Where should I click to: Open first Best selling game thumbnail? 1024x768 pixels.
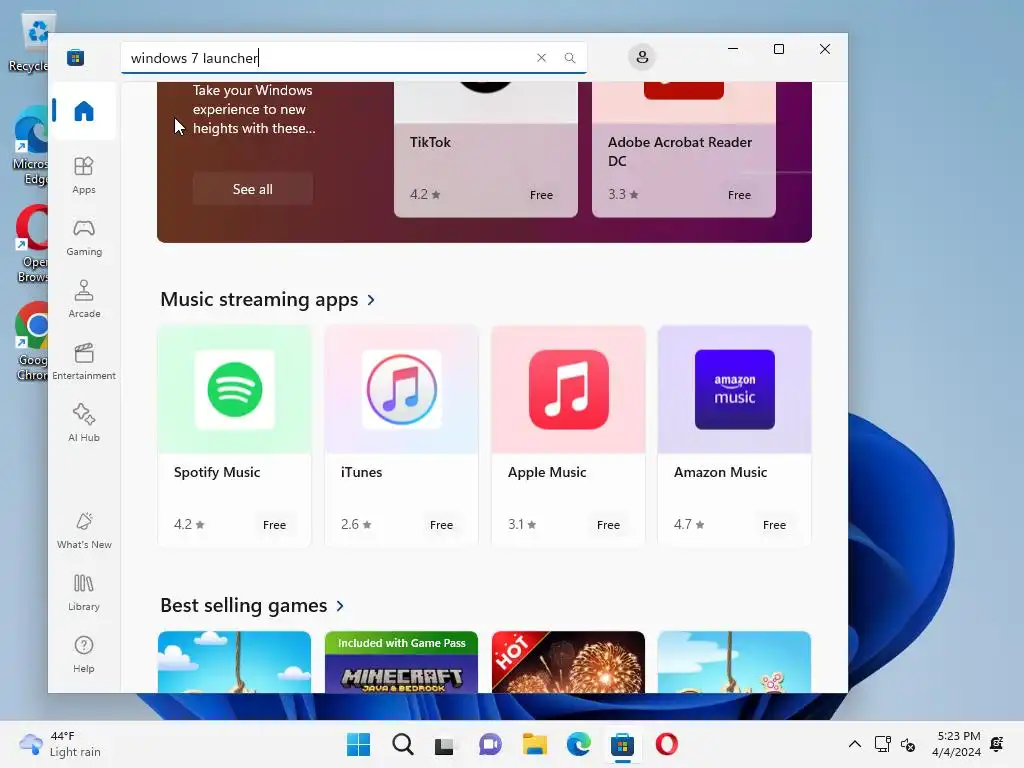(234, 662)
